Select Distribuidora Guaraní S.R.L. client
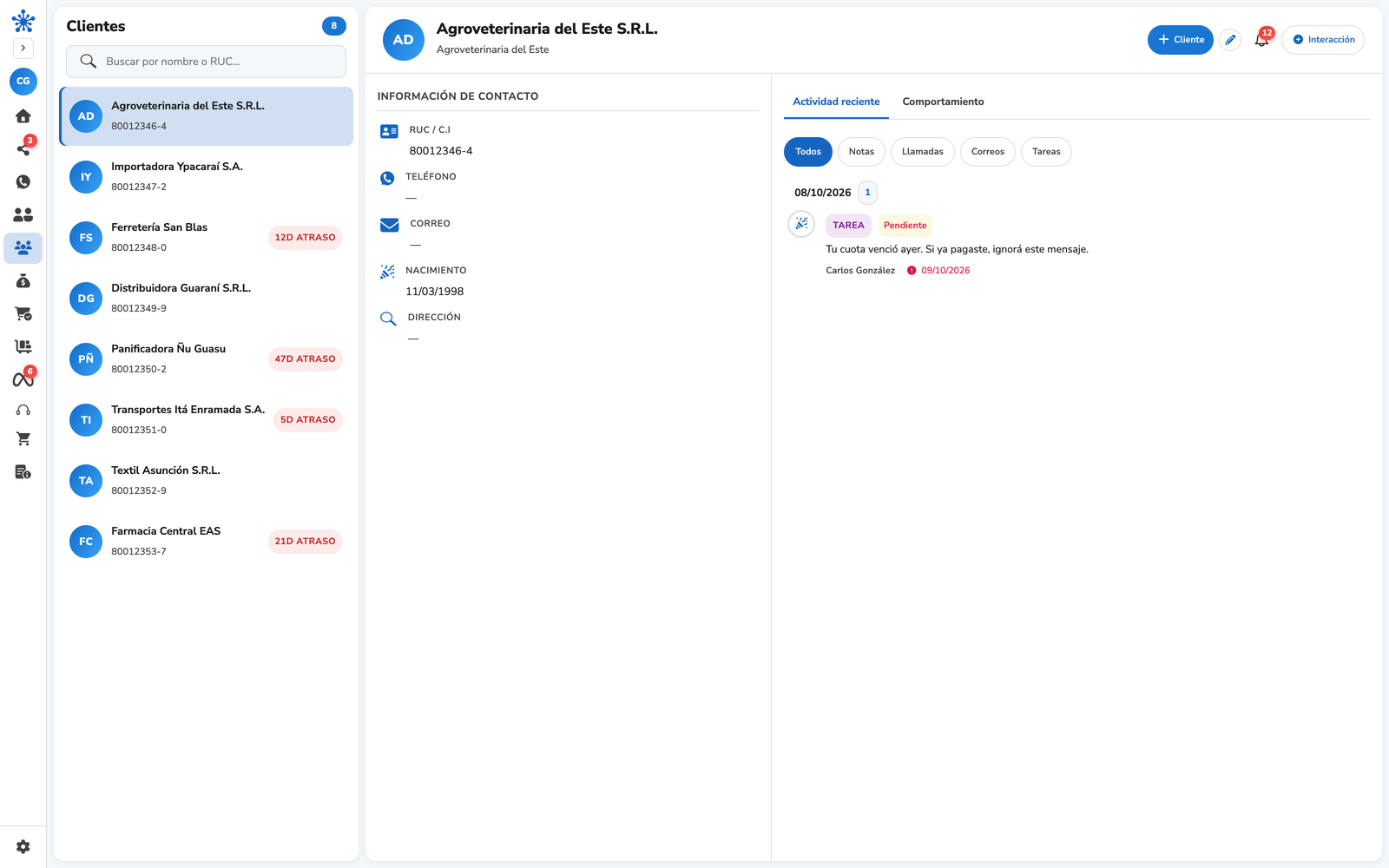The image size is (1389, 868). [x=206, y=299]
